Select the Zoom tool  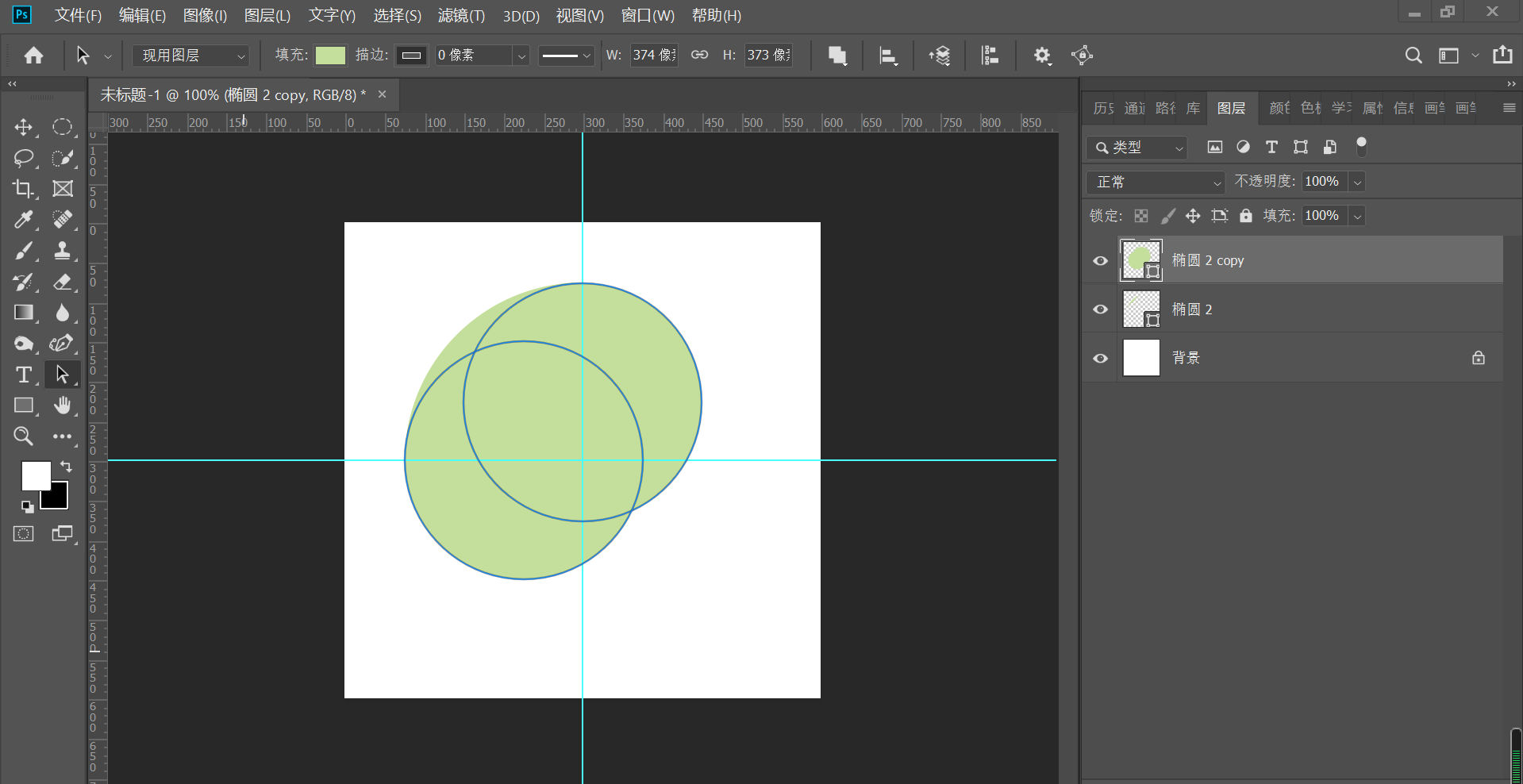tap(24, 436)
